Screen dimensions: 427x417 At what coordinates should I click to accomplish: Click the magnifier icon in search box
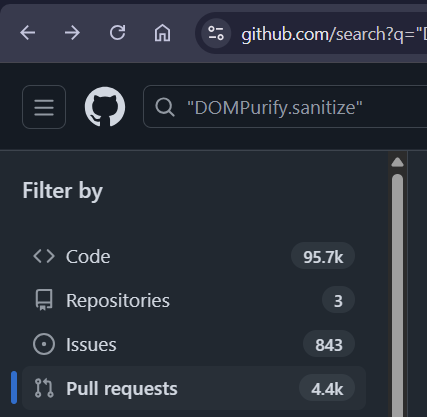(165, 107)
